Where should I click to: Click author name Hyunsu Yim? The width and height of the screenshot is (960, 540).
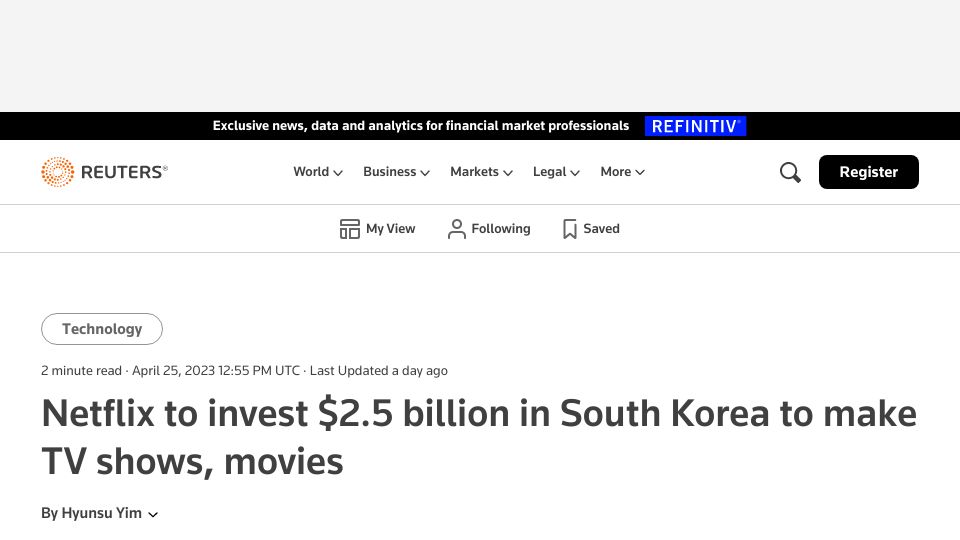click(102, 513)
